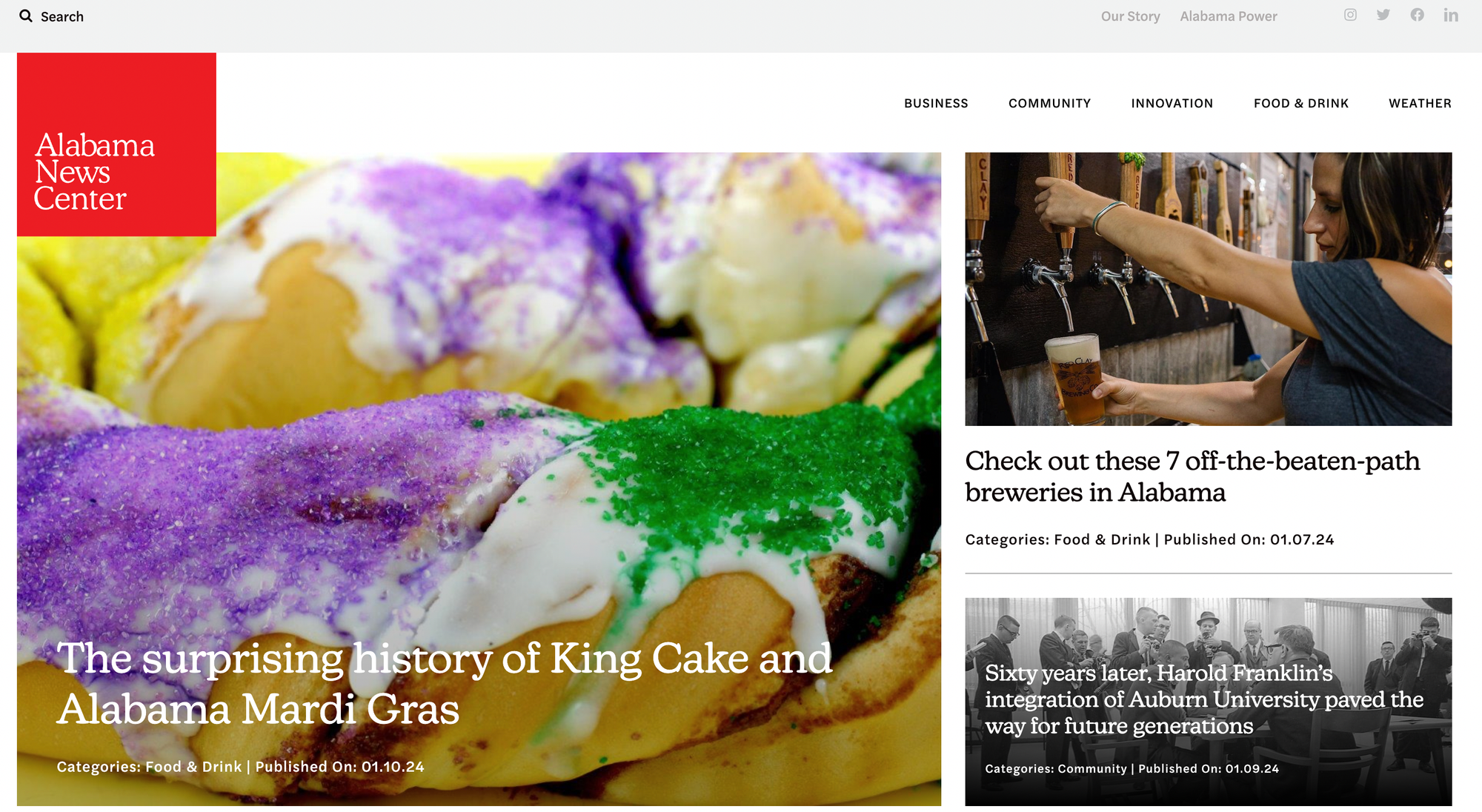Click the Community category on Auburn story
Image resolution: width=1482 pixels, height=812 pixels.
[x=1091, y=769]
